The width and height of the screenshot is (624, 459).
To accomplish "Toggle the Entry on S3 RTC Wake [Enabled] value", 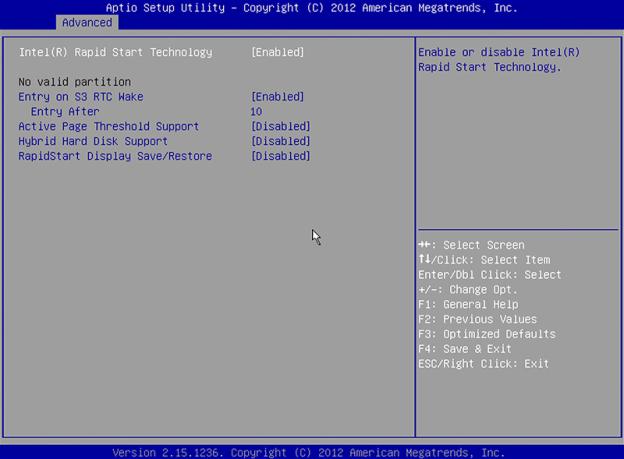I will click(278, 97).
